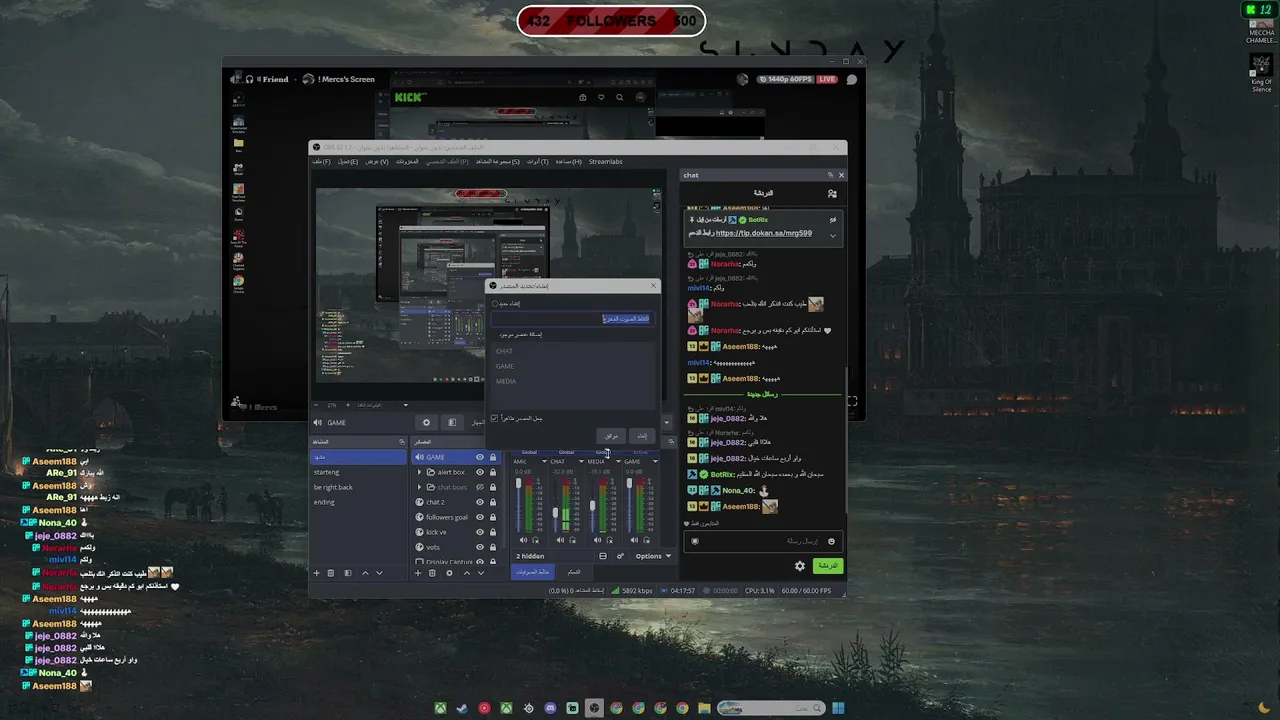Screen dimensions: 1280x720
Task: Mute the CHAT mixer channel
Action: click(560, 541)
